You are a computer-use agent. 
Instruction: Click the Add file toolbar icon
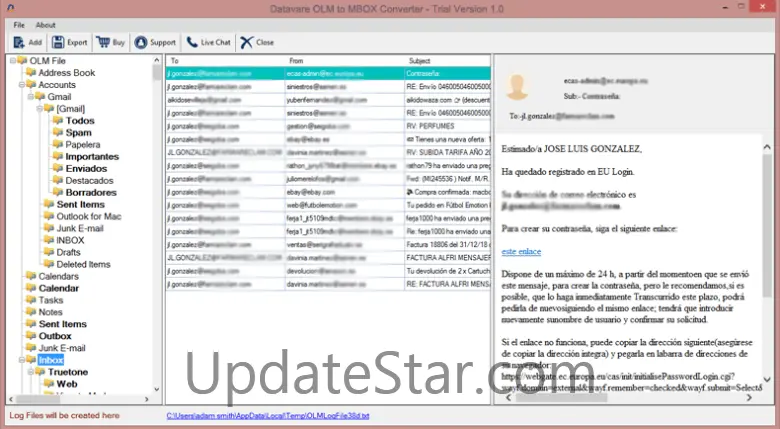(x=19, y=43)
